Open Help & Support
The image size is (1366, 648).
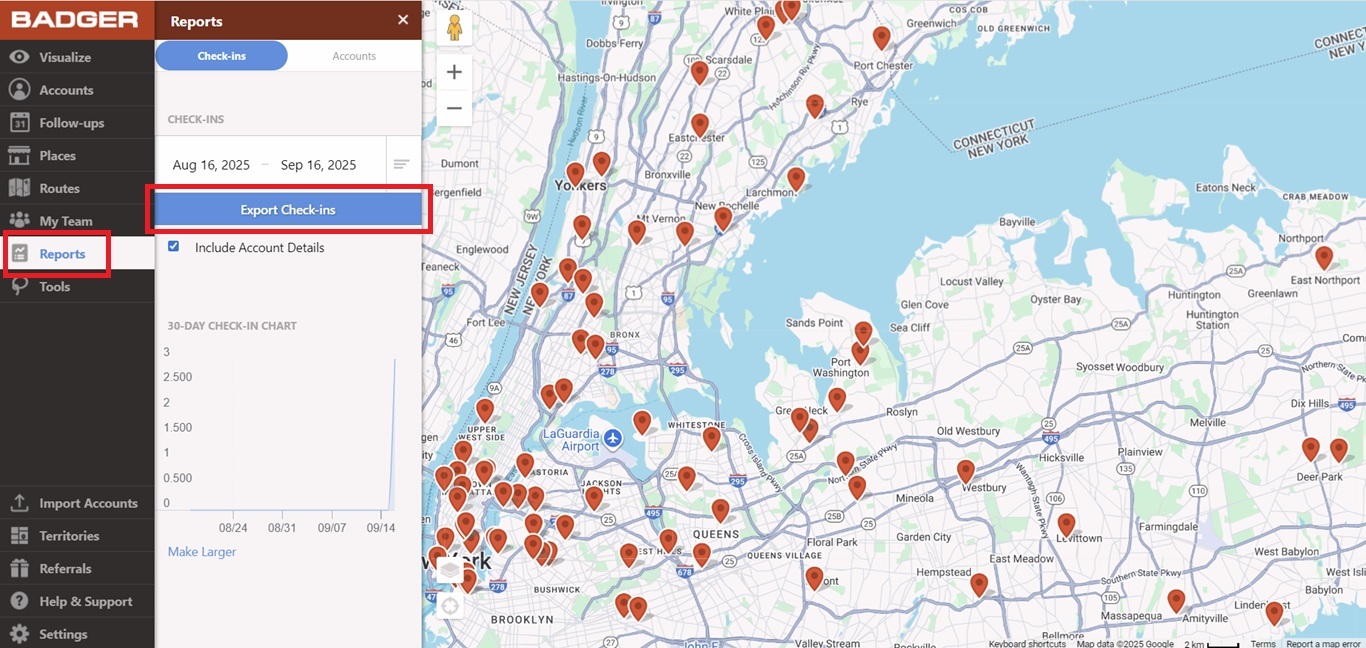(77, 601)
